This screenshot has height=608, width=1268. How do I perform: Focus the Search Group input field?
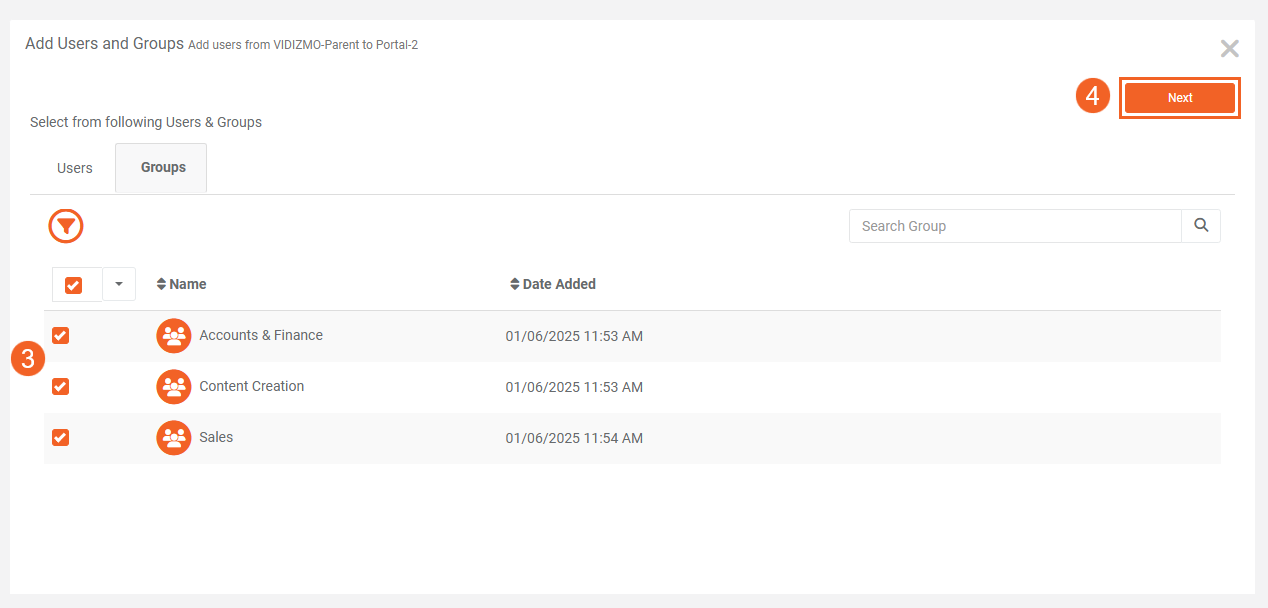pos(1014,226)
